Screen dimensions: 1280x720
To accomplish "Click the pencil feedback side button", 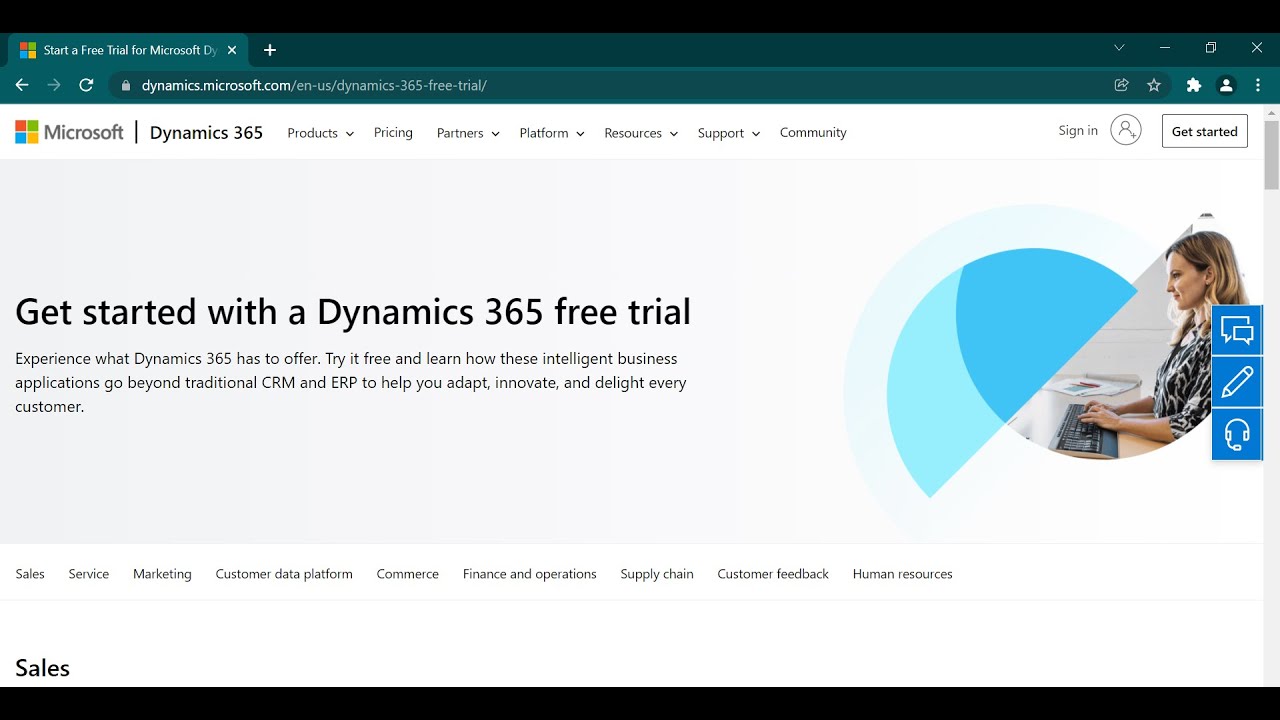I will coord(1237,382).
